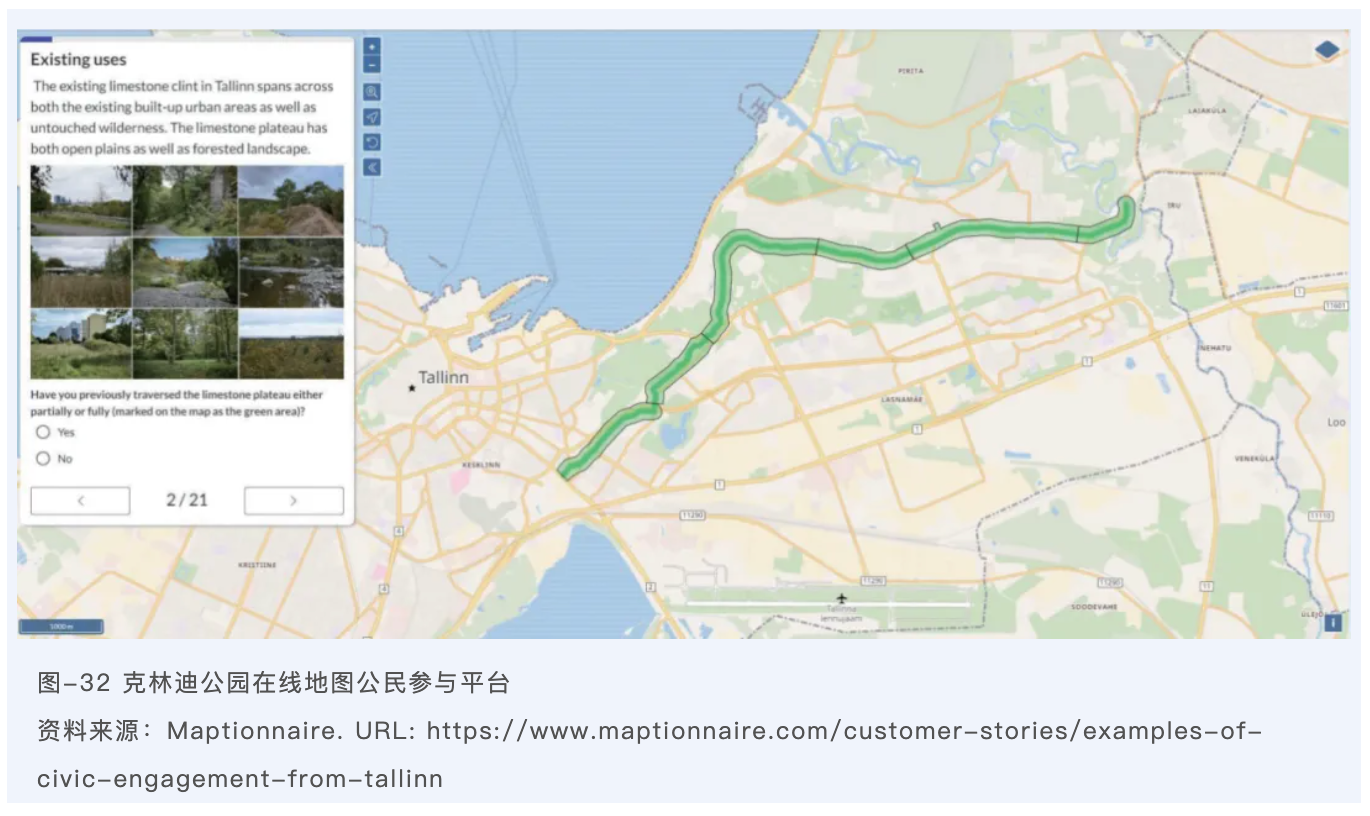Viewport: 1370px width, 816px height.
Task: Collapse the survey panel with double chevron
Action: click(x=372, y=167)
